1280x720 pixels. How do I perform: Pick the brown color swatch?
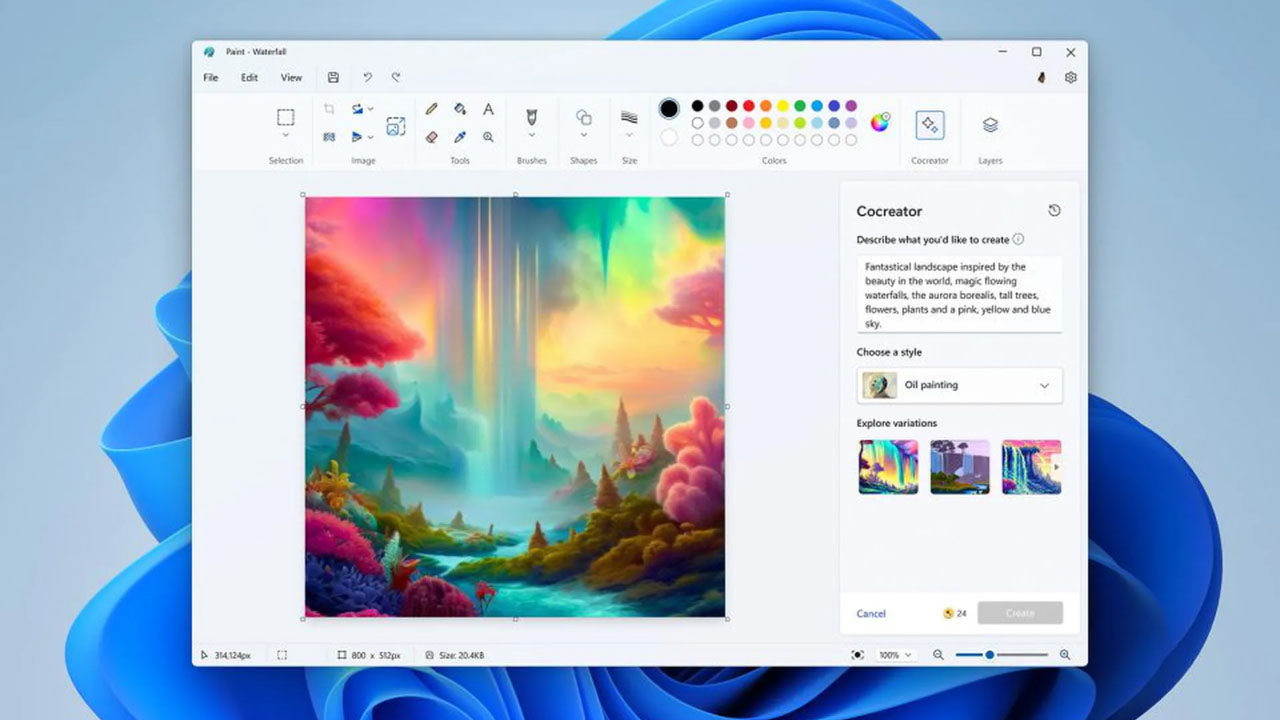(732, 123)
